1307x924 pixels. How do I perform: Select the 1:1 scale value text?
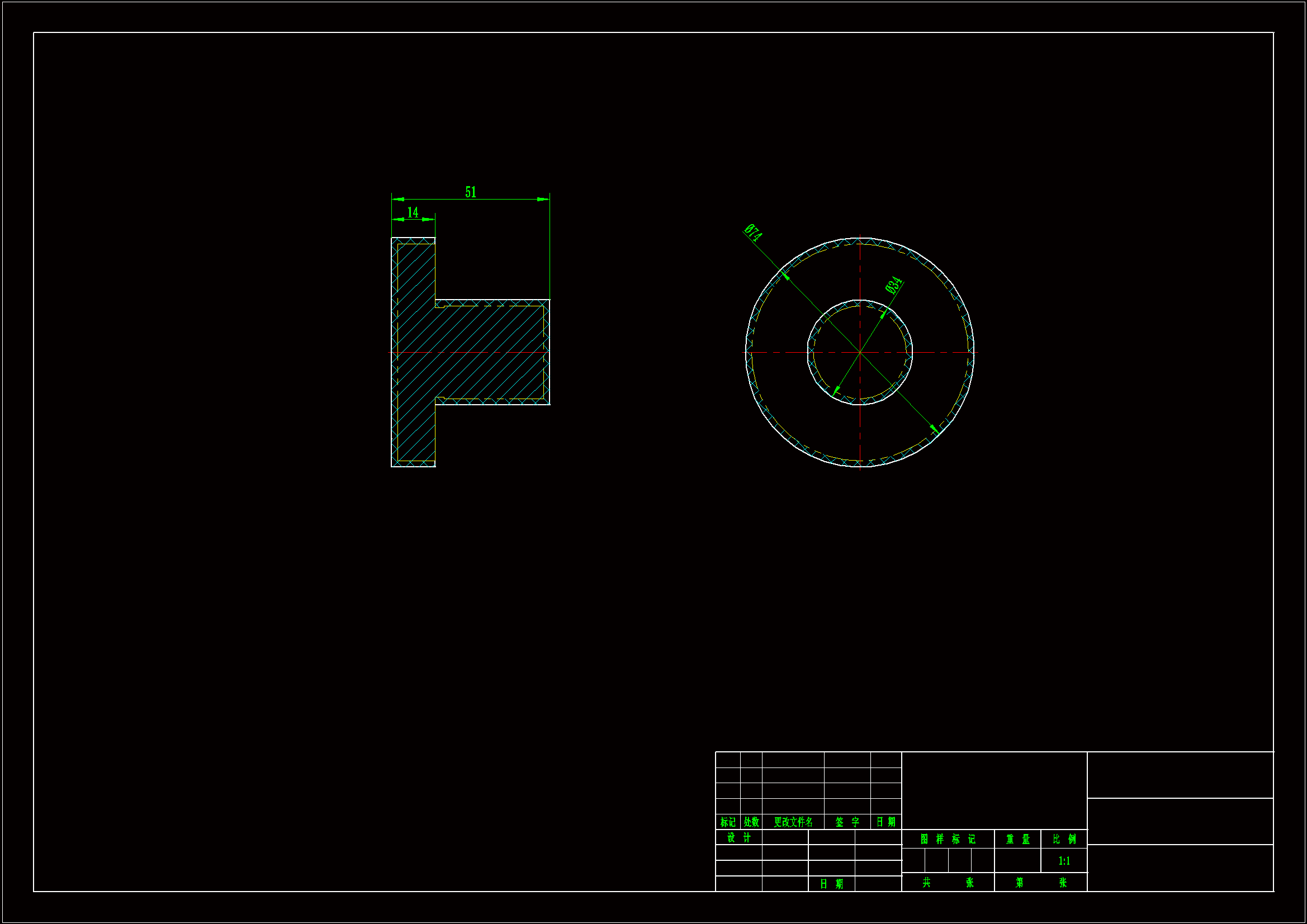click(x=1064, y=861)
